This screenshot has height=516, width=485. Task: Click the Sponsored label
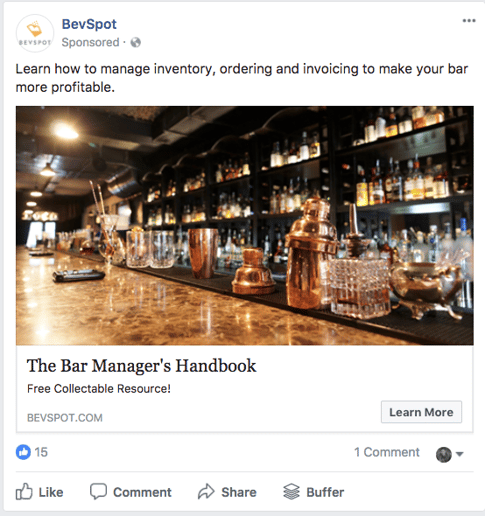[90, 42]
